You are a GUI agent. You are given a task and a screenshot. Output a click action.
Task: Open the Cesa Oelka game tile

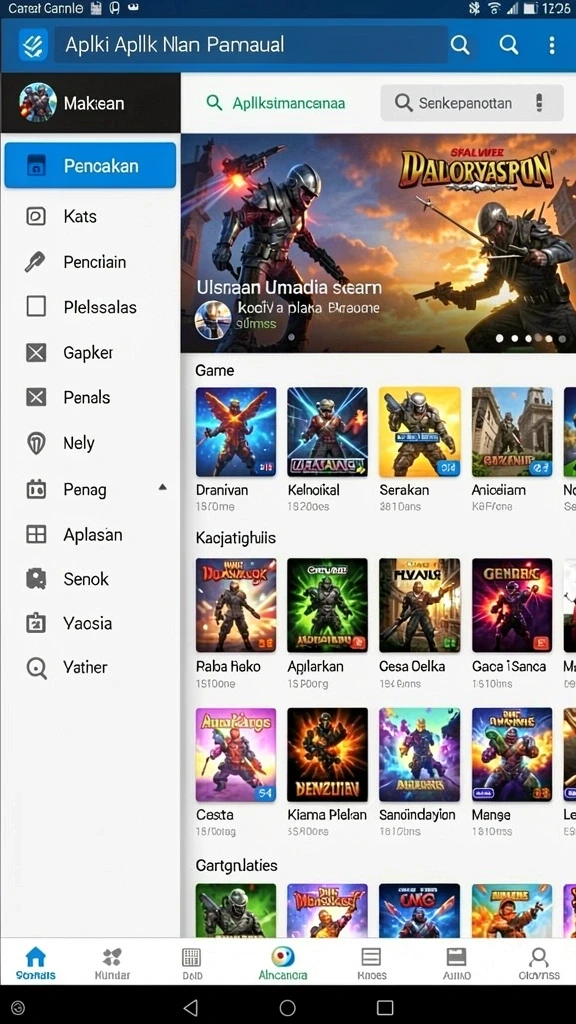(x=419, y=605)
